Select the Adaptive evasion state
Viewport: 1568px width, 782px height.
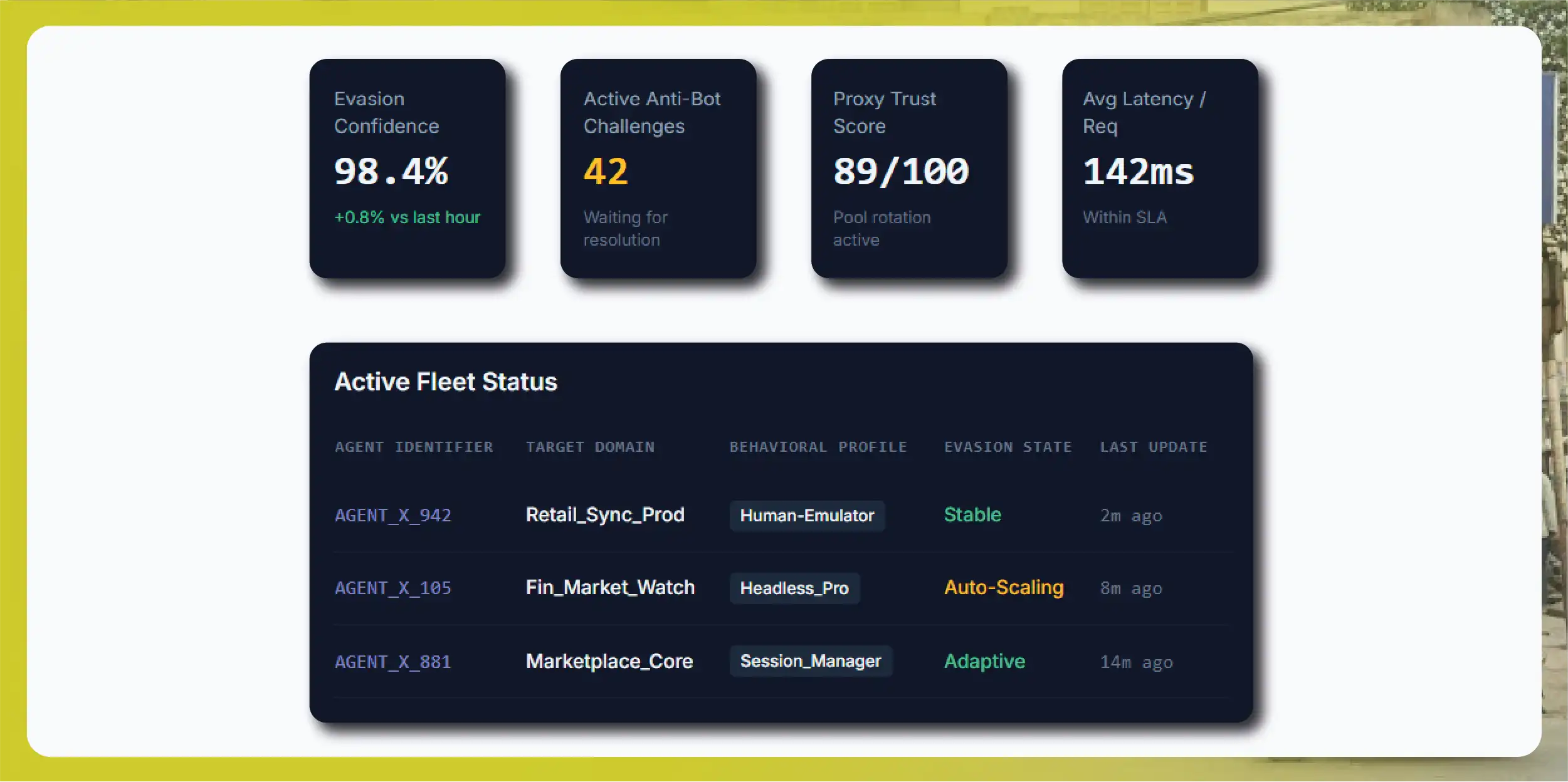tap(984, 661)
